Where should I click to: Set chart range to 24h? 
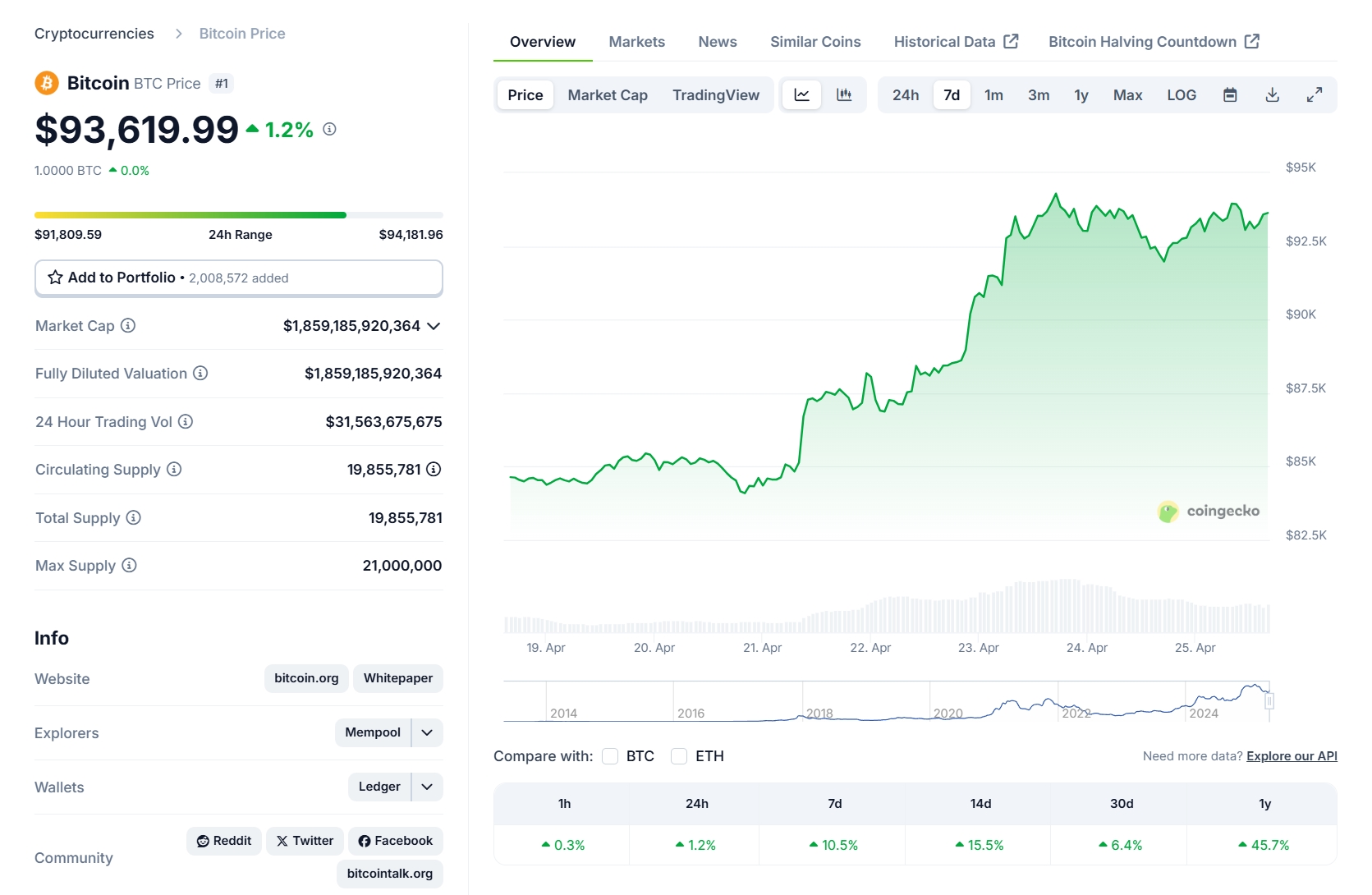(x=906, y=95)
